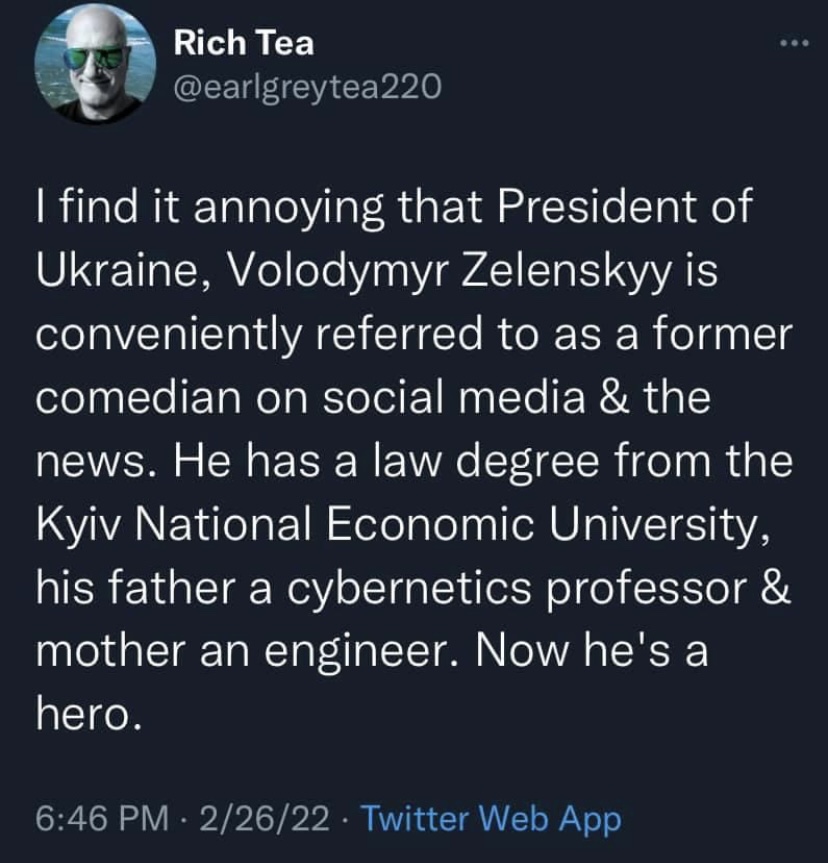Screen dimensions: 828x863
Task: Click the 6:46 PM timestamp
Action: click(x=100, y=819)
